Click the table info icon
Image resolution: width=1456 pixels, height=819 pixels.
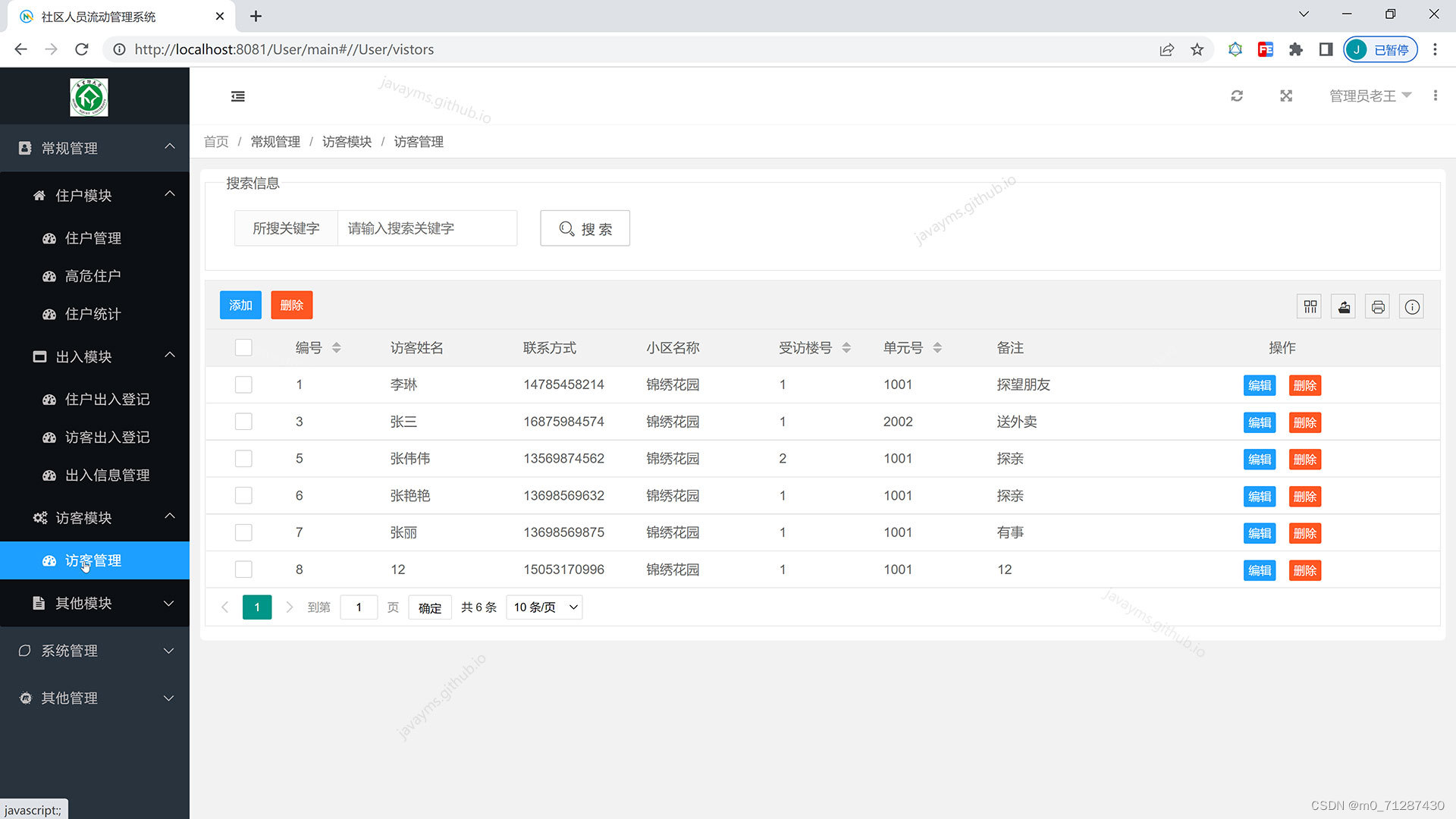[1411, 306]
